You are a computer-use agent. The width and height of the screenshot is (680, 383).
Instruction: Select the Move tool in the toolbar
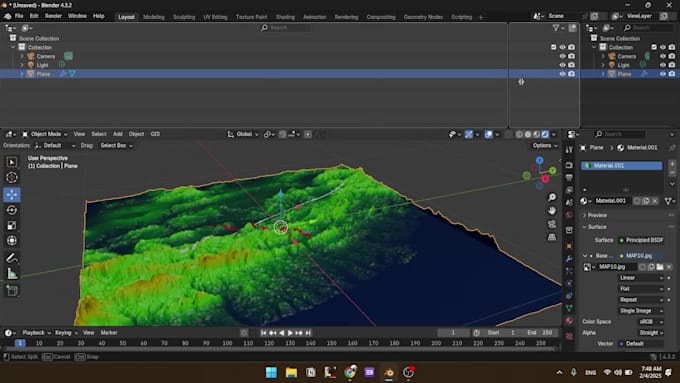[12, 194]
